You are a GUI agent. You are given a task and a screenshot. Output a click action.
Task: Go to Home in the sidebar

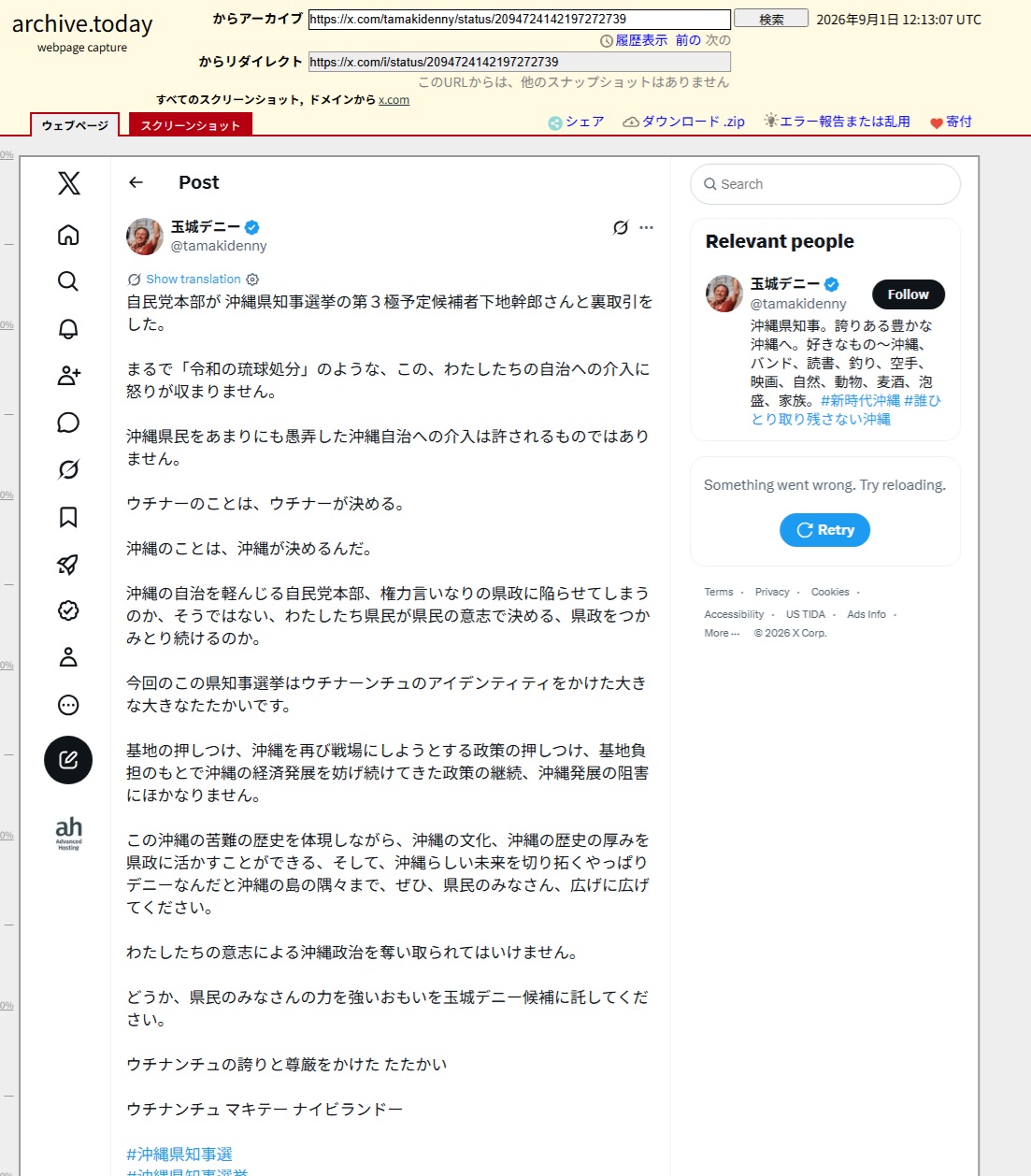tap(68, 235)
